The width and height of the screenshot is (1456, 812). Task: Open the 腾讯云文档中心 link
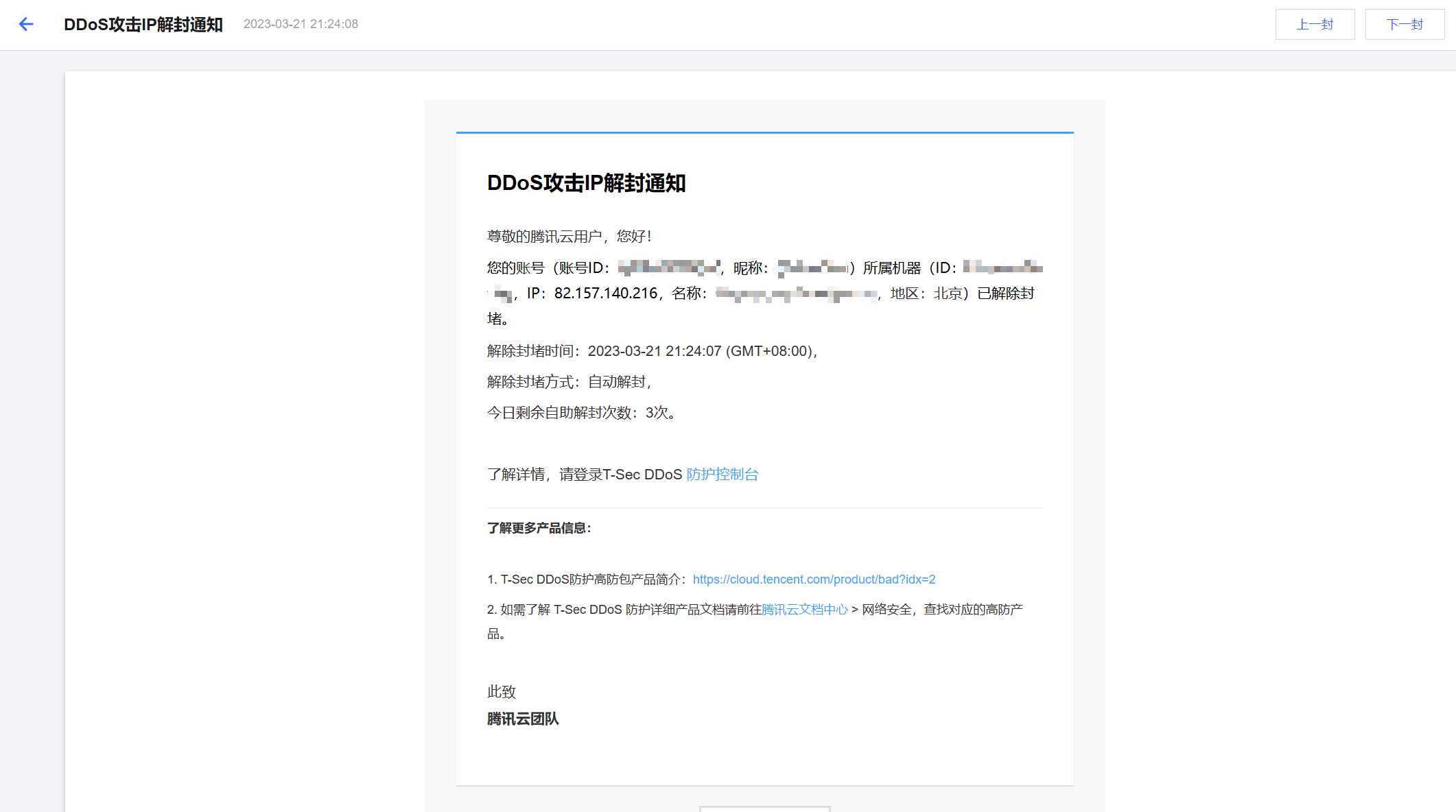(804, 610)
